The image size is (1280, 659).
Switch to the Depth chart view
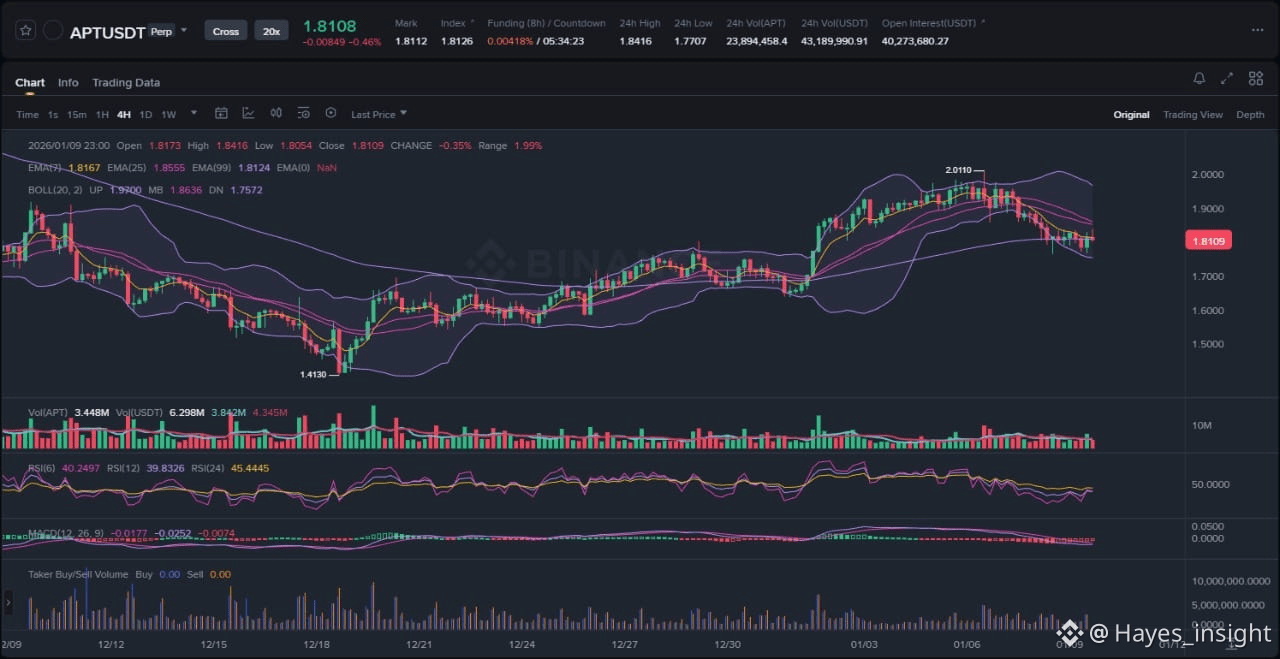click(1250, 115)
